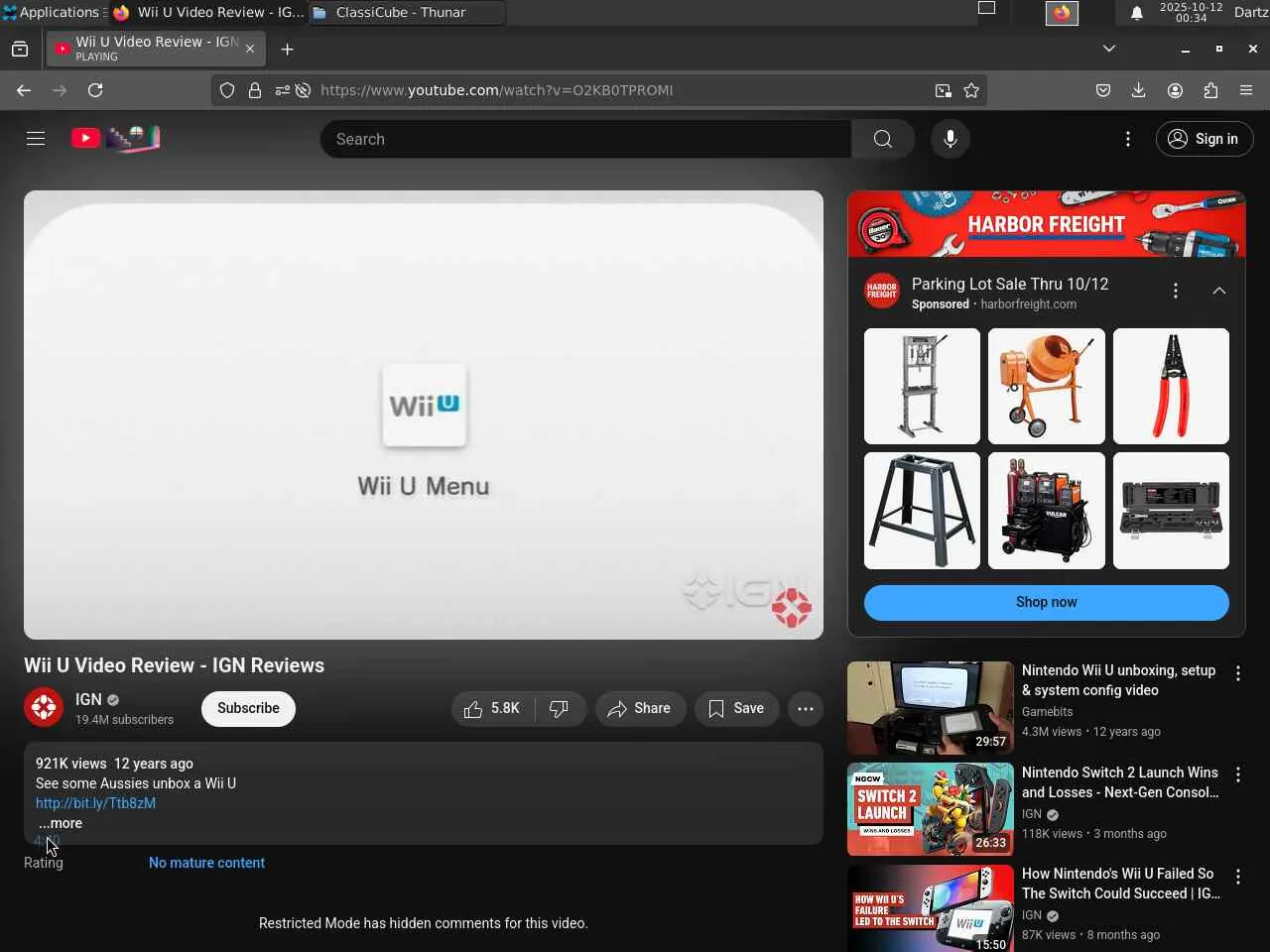Click the workspace switcher in the top panel
Image resolution: width=1270 pixels, height=952 pixels.
tap(986, 9)
